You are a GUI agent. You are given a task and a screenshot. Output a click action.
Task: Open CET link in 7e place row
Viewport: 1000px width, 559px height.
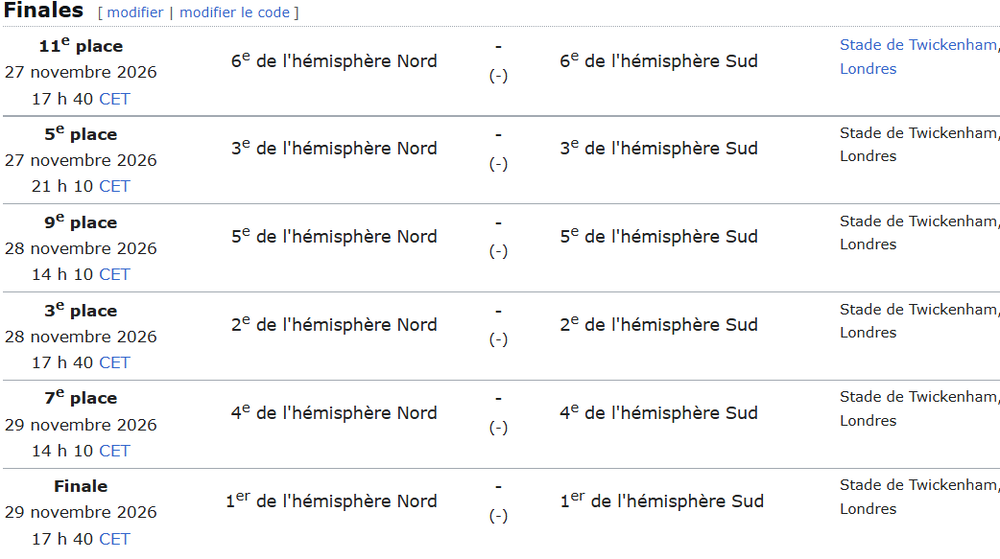click(115, 451)
